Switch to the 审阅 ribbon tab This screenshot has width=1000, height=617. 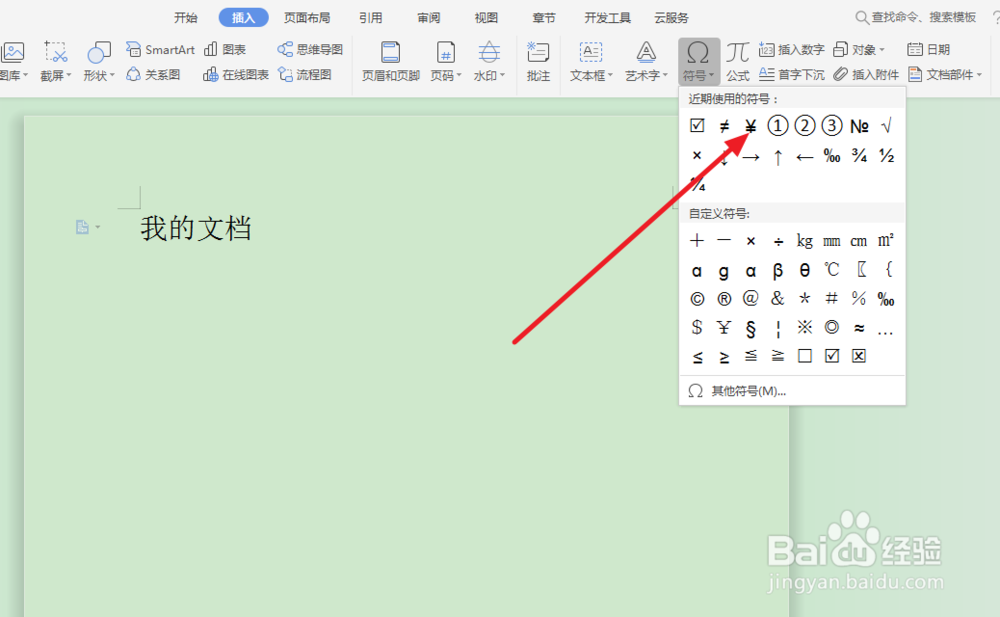tap(428, 17)
